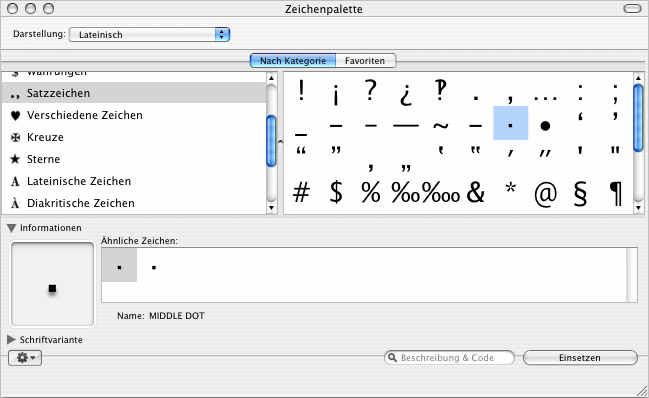Expand the Schriftvariante section
Screen dimensions: 649x398
point(11,340)
